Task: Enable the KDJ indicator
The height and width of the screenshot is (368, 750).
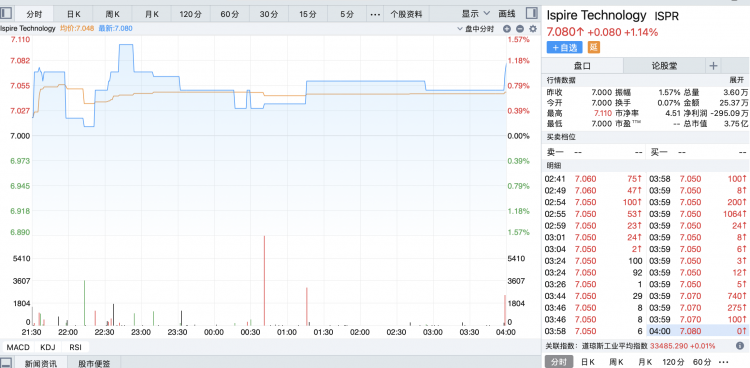Action: click(48, 347)
